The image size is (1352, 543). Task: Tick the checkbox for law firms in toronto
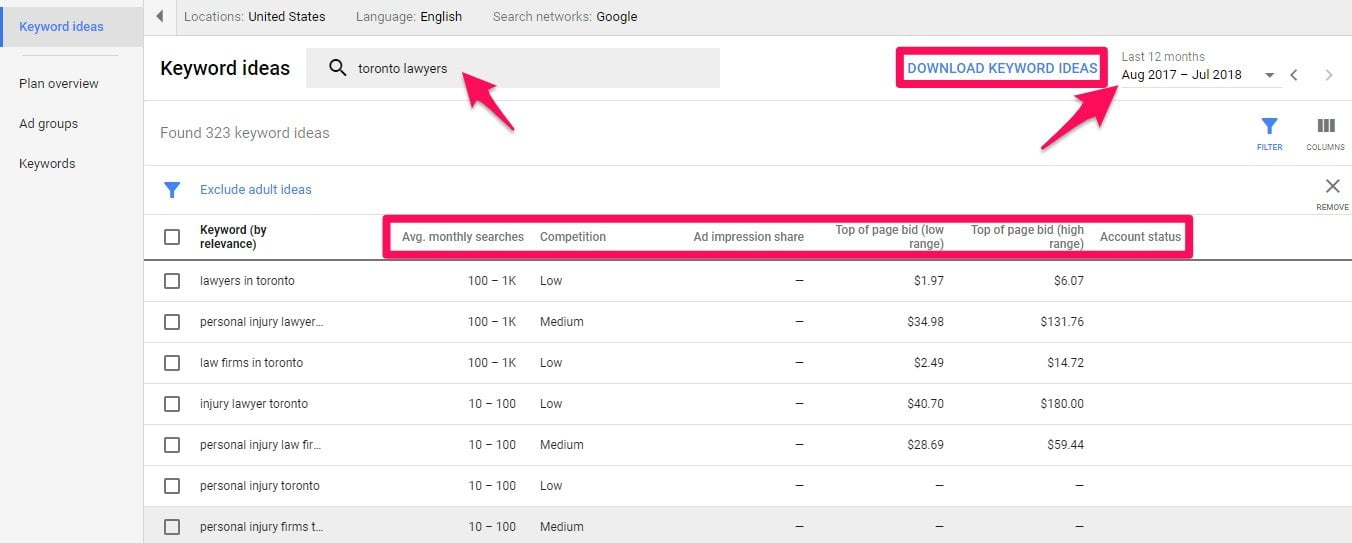pos(172,363)
